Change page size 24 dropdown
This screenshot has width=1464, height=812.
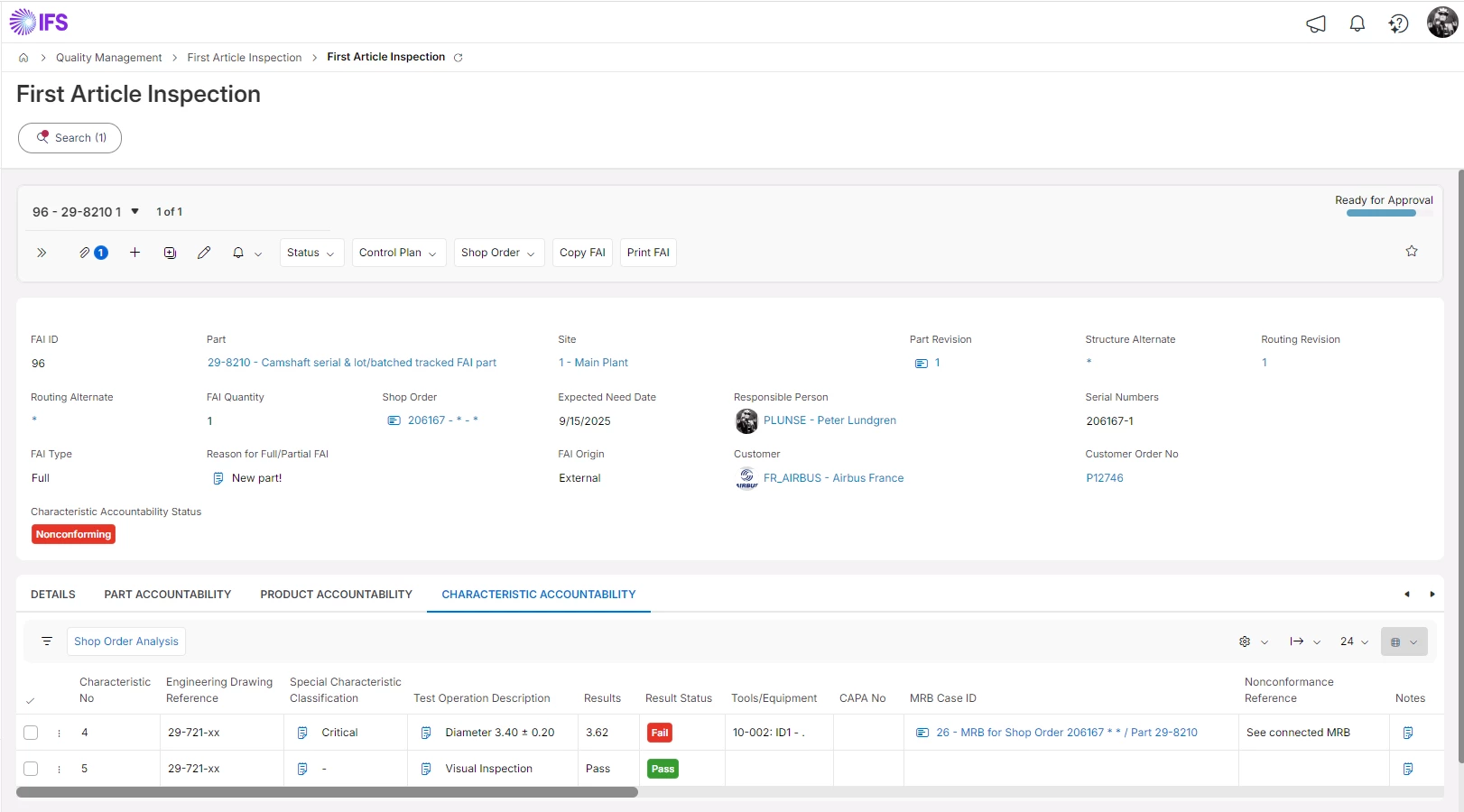(x=1354, y=641)
